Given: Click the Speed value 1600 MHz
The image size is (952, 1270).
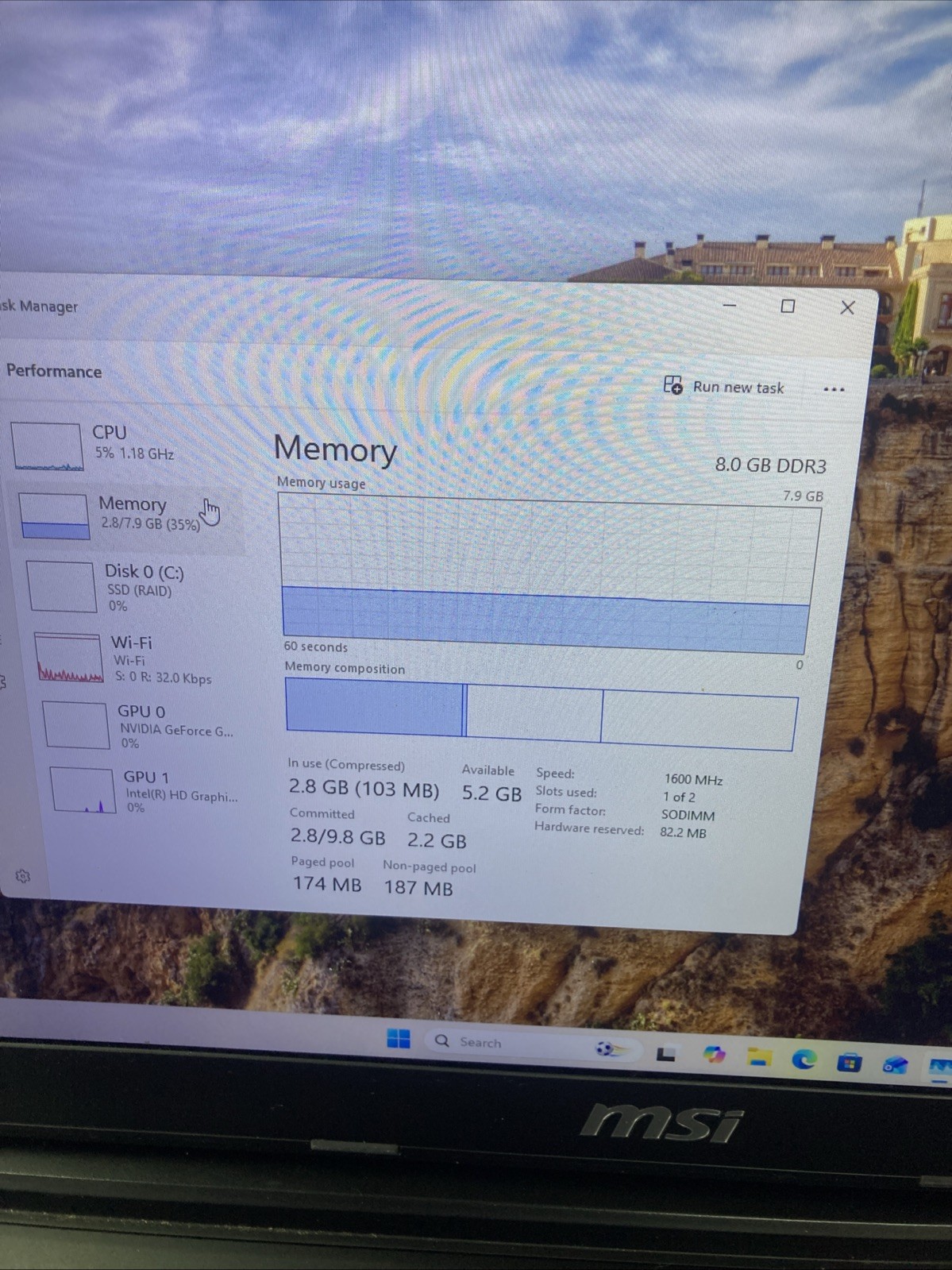Looking at the screenshot, I should [693, 779].
